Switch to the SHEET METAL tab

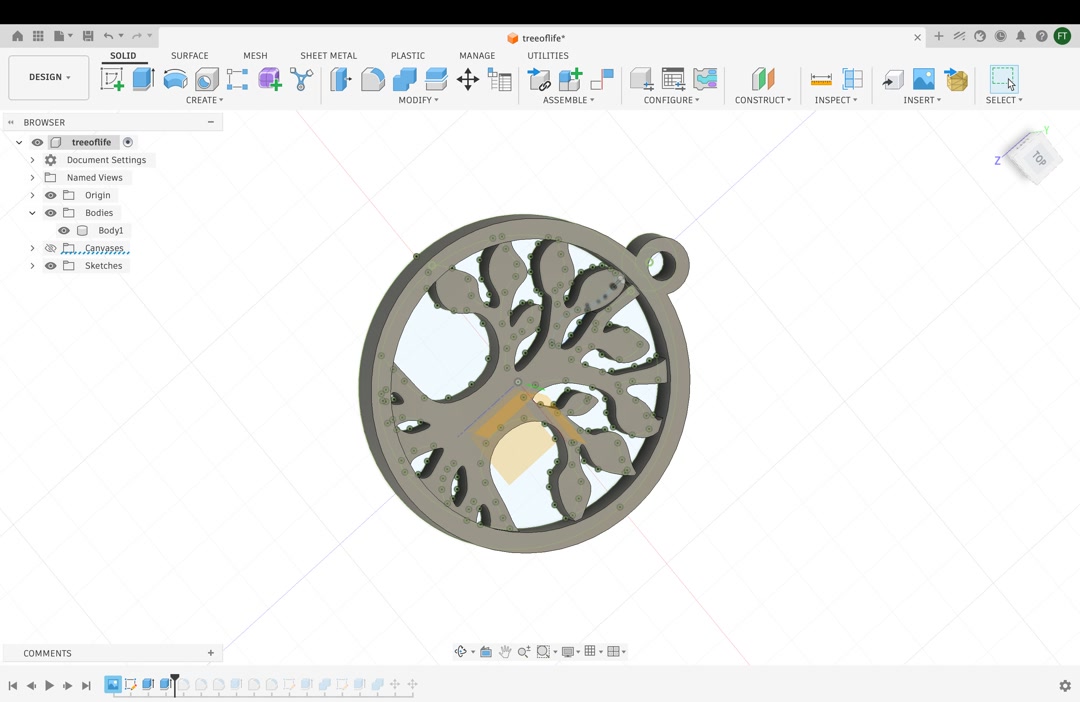click(329, 56)
